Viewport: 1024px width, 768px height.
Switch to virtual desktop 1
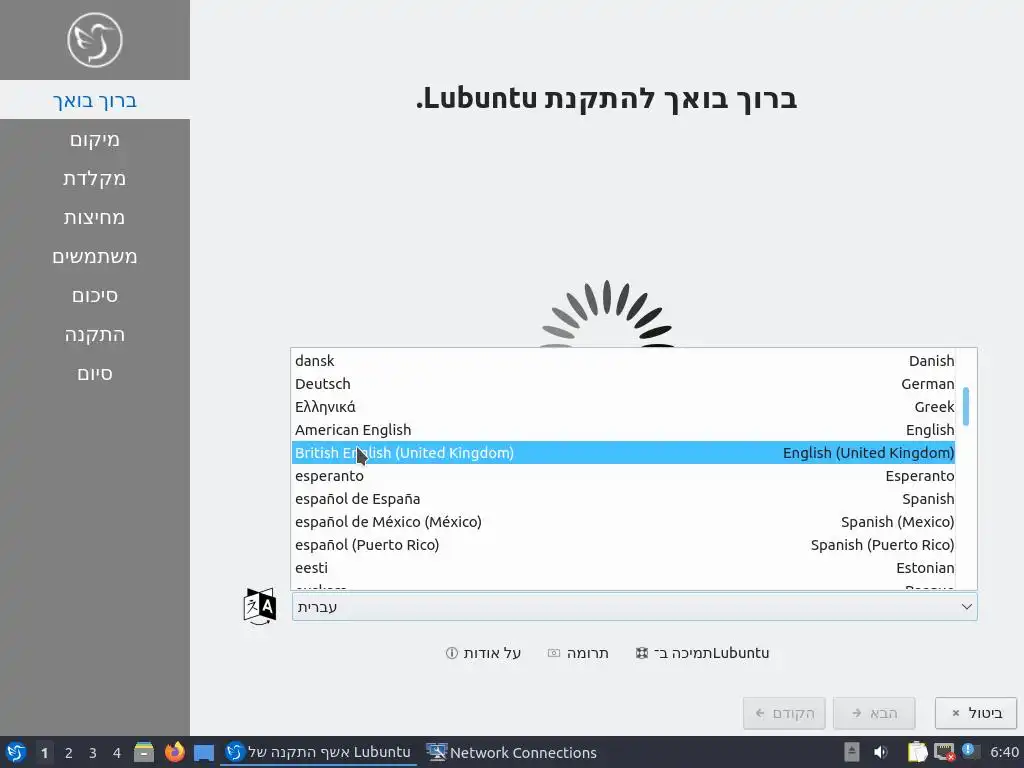coord(44,752)
